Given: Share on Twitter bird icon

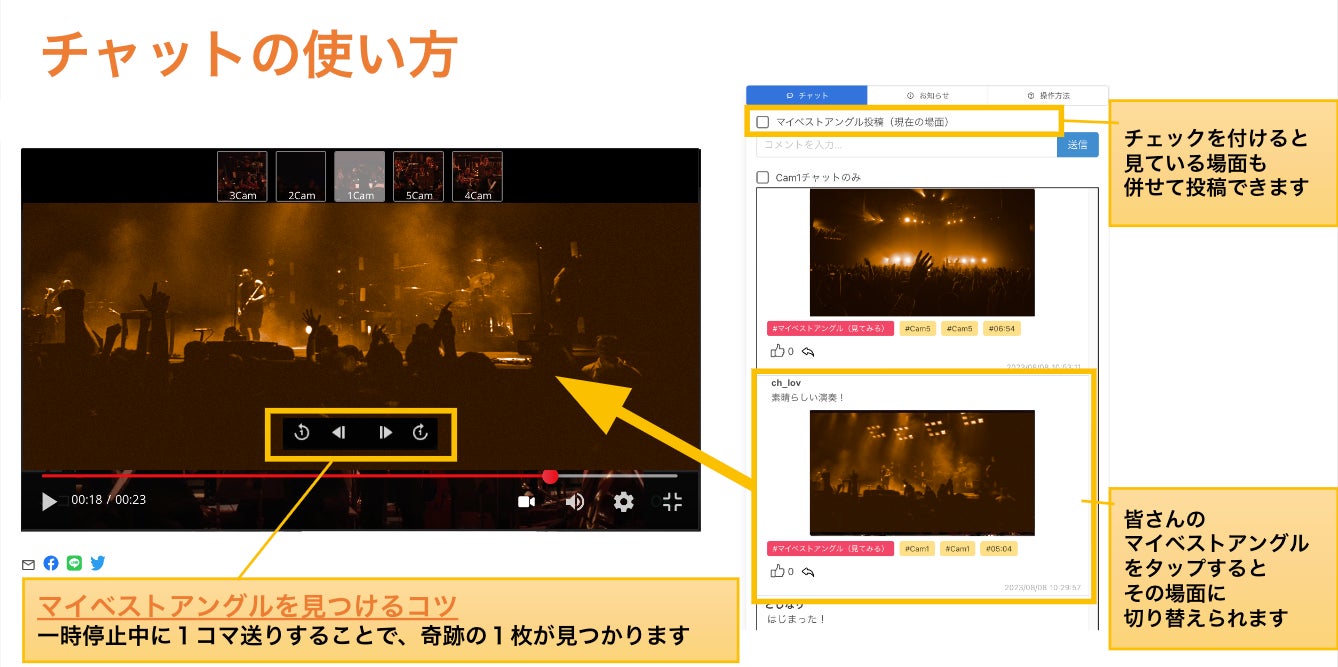Looking at the screenshot, I should (97, 563).
